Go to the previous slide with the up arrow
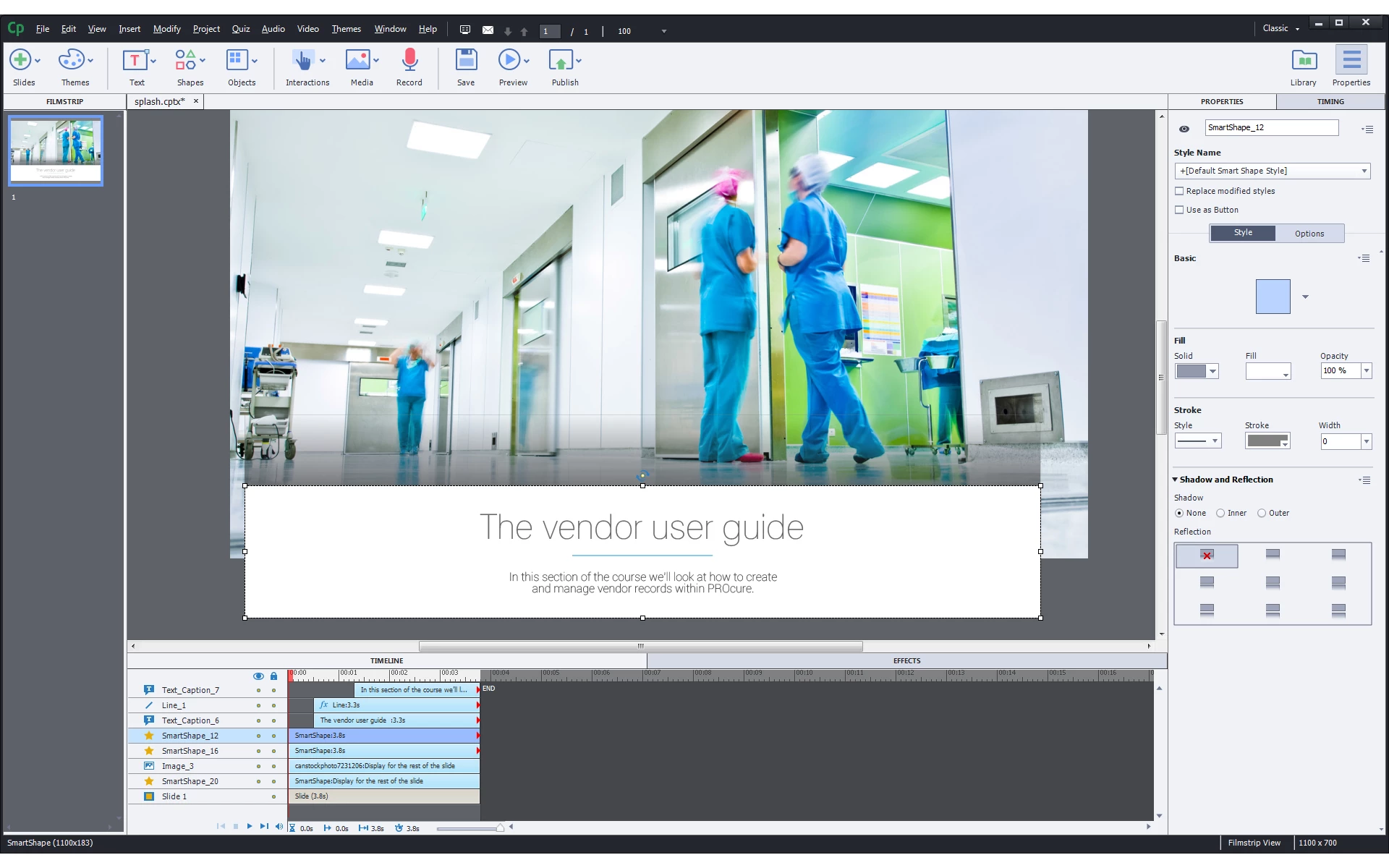This screenshot has width=1389, height=868. 524,32
